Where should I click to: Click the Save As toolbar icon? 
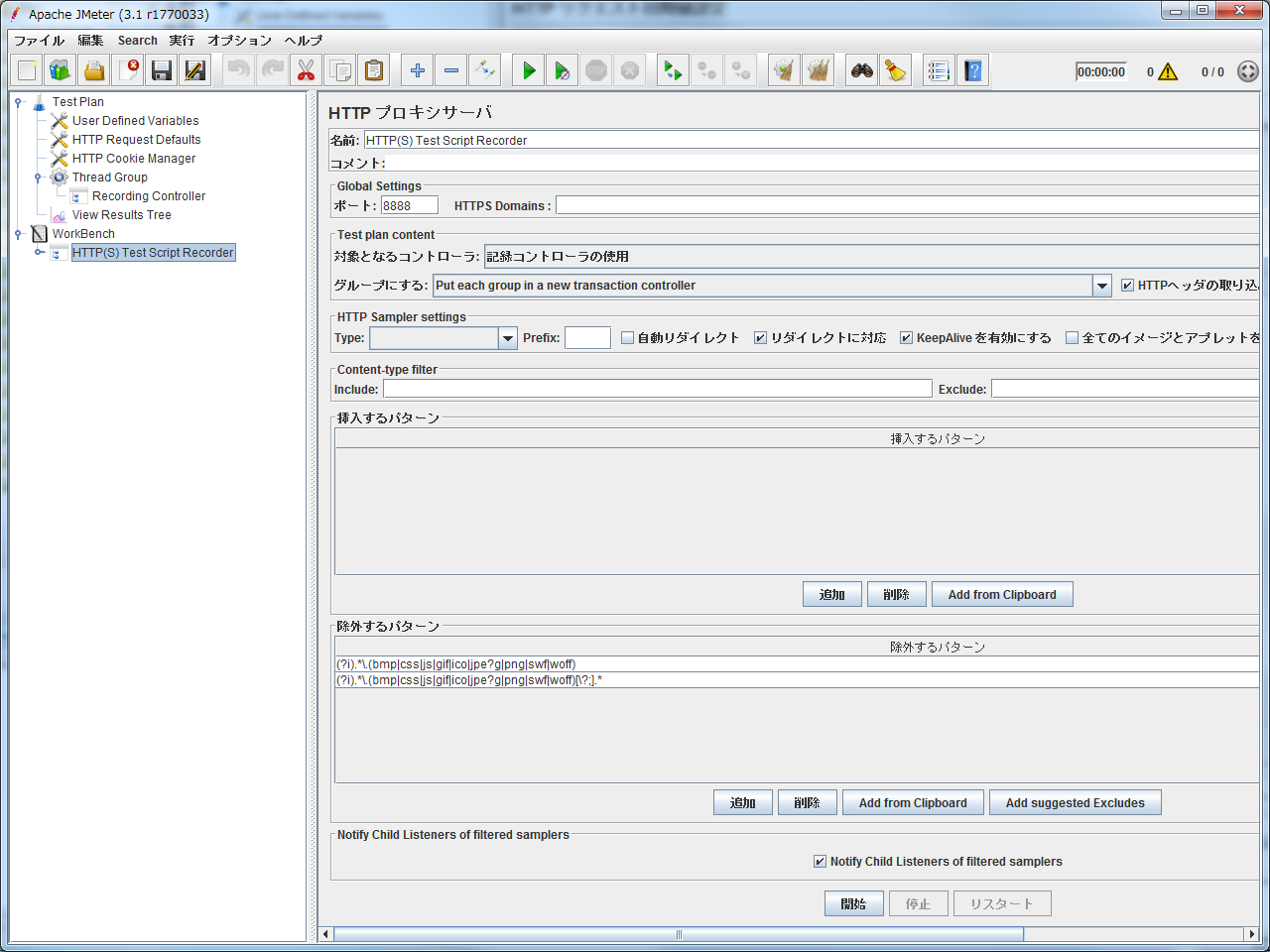(x=195, y=70)
